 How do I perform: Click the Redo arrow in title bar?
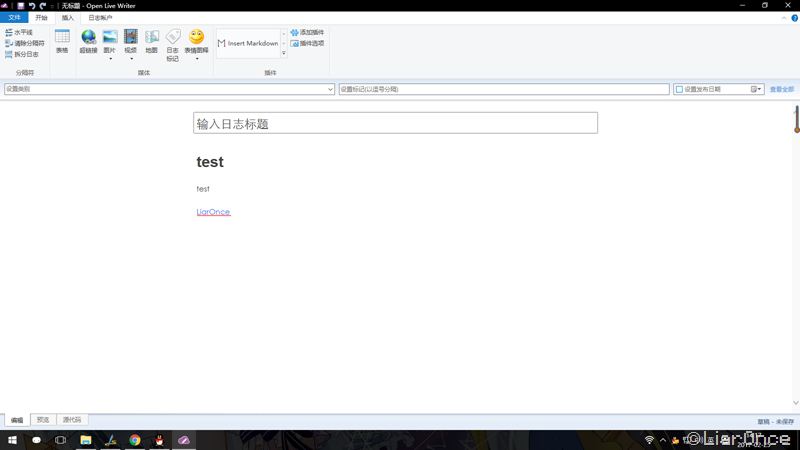point(43,6)
